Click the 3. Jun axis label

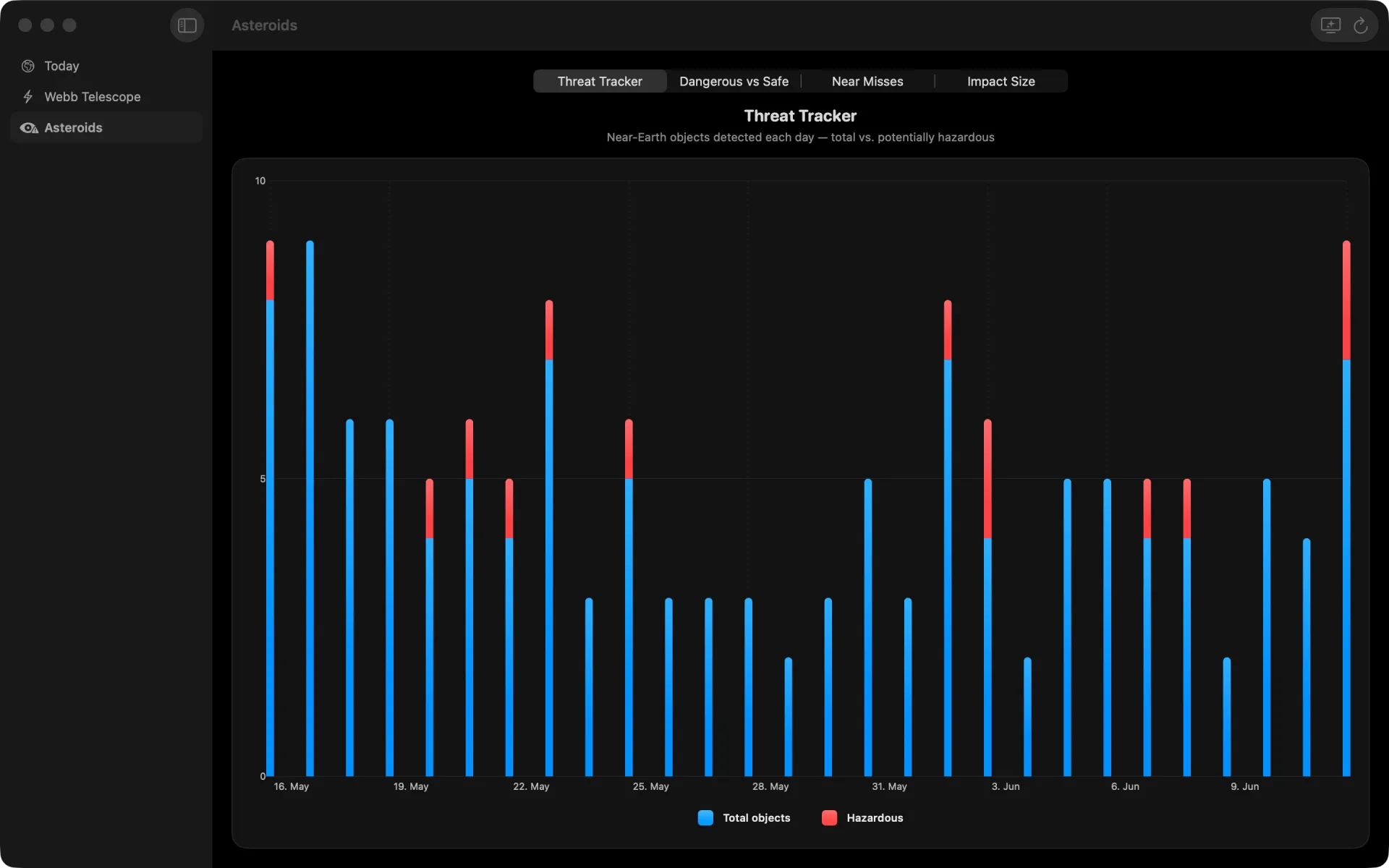click(x=1006, y=786)
